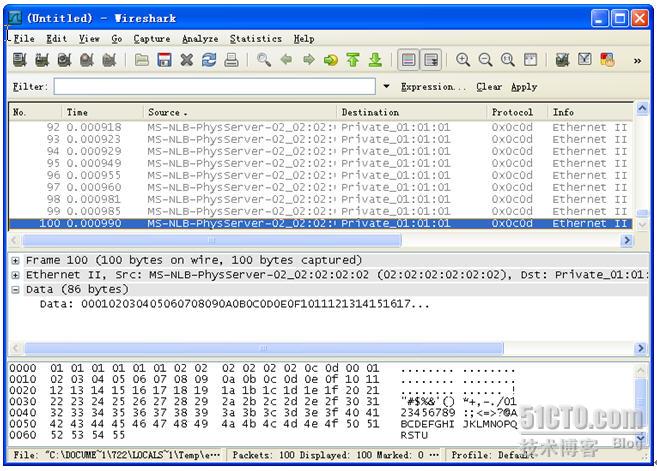Sort packets by Source column header
Image resolution: width=657 pixels, height=471 pixels.
[240, 112]
